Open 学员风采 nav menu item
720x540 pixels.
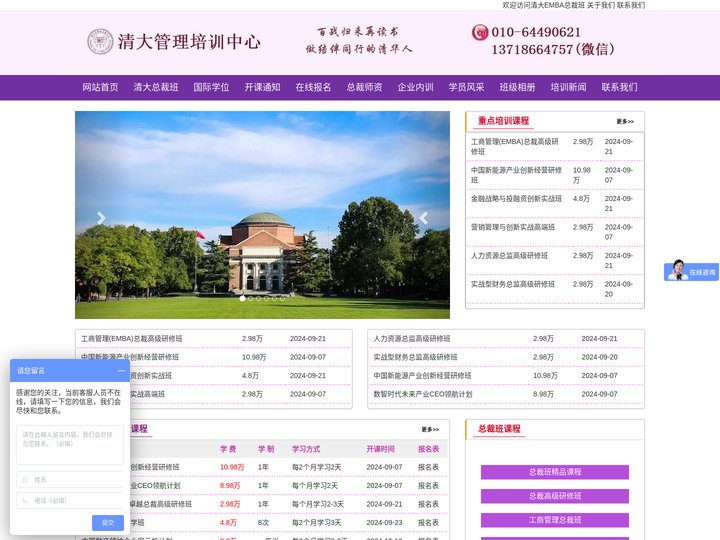click(466, 87)
